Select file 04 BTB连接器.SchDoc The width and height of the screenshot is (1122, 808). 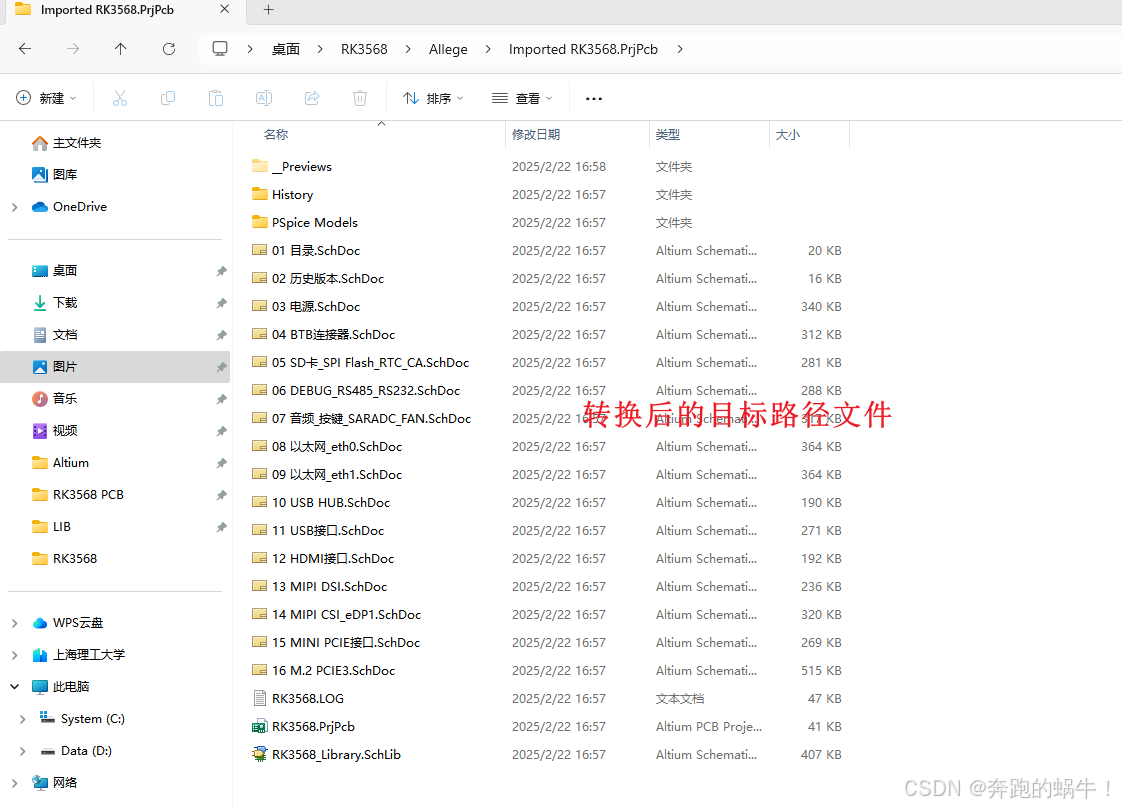(x=323, y=334)
